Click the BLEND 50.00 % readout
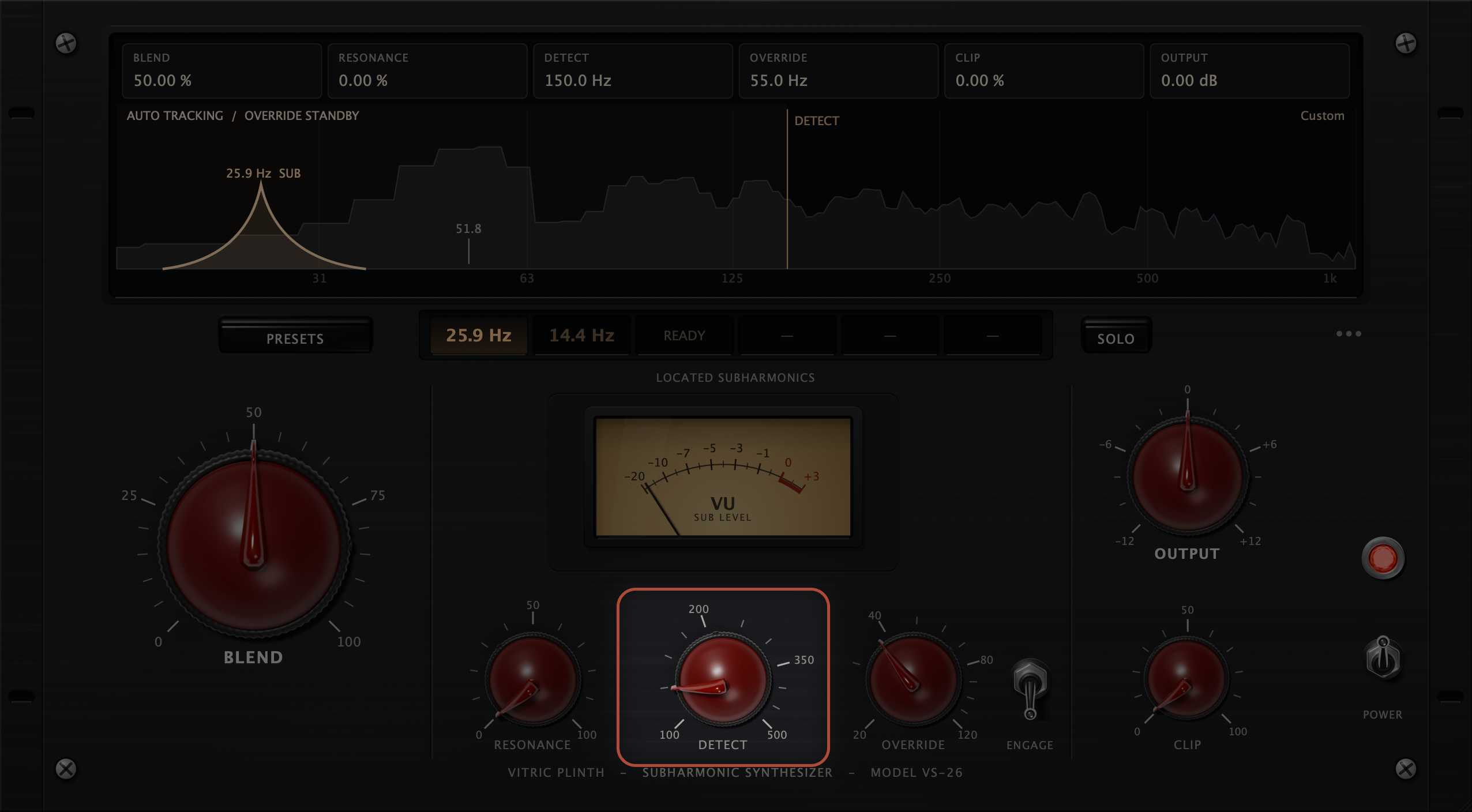This screenshot has height=812, width=1472. pos(221,71)
